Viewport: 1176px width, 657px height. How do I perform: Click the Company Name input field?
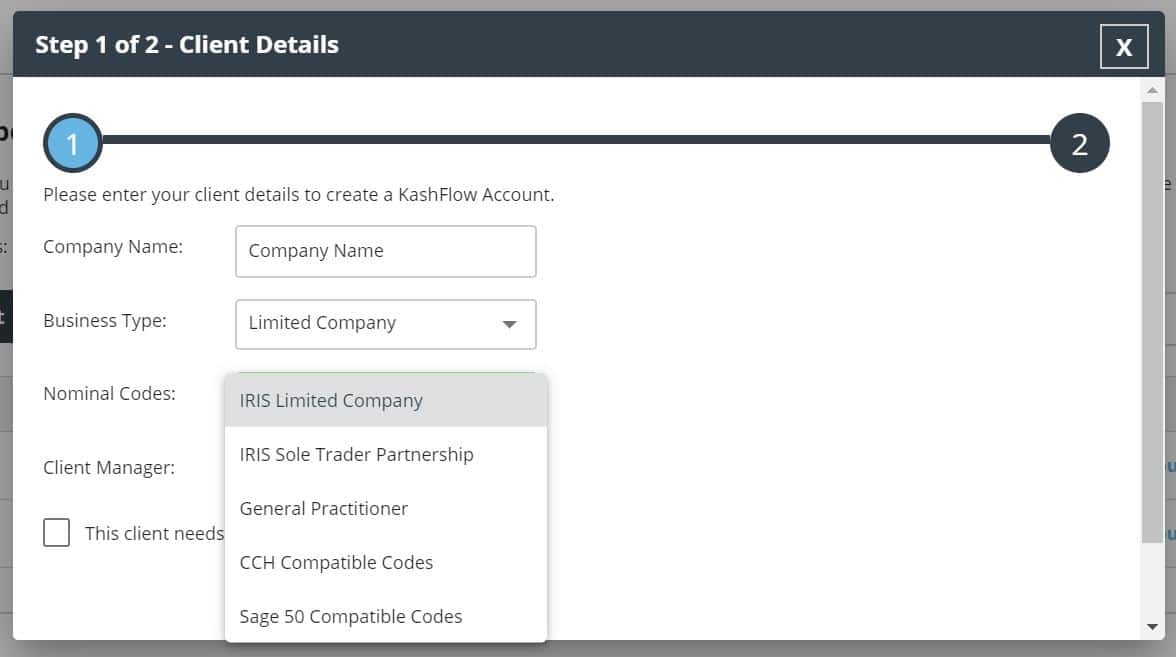click(385, 251)
